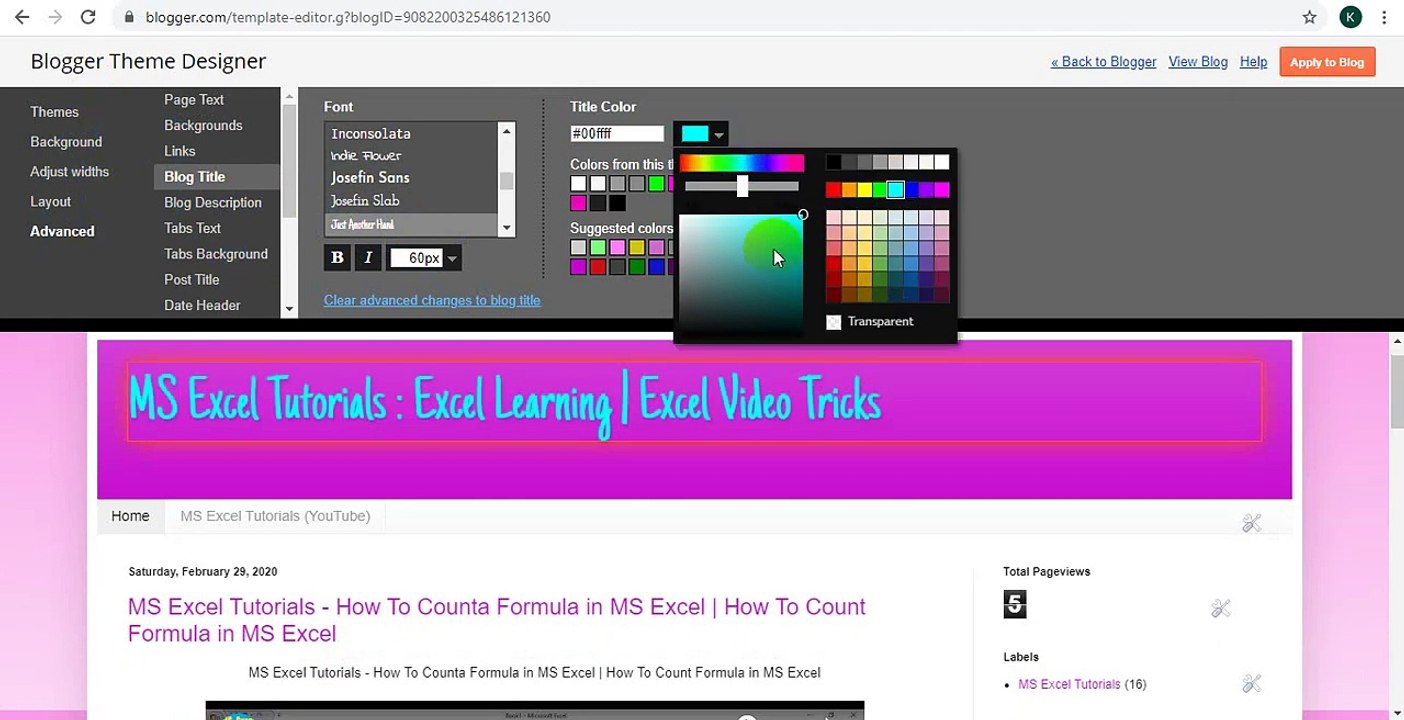The height and width of the screenshot is (720, 1404).
Task: Edit Total Pageviews gadget with wrench icon
Action: [1220, 608]
